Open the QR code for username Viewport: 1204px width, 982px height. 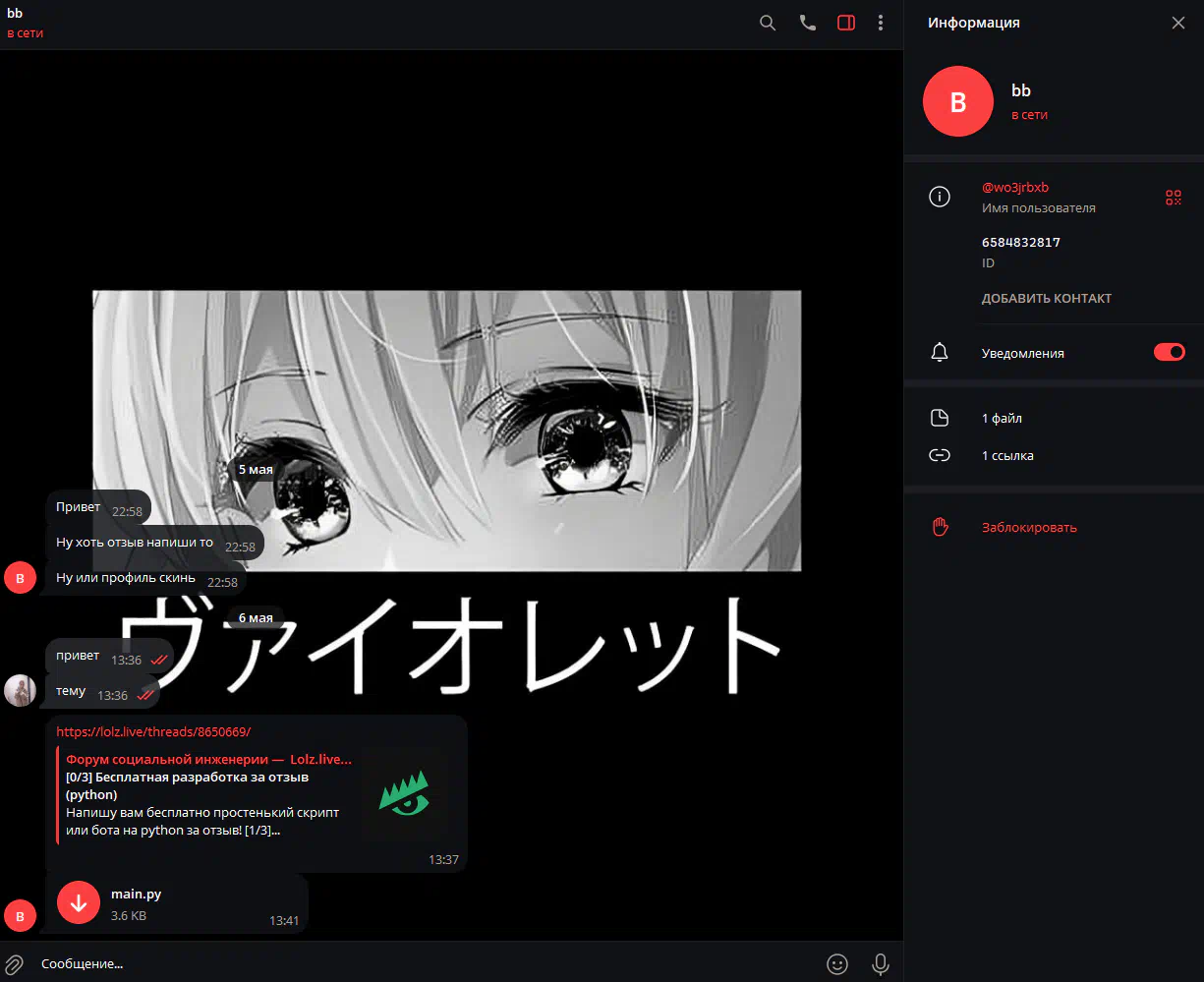point(1174,198)
